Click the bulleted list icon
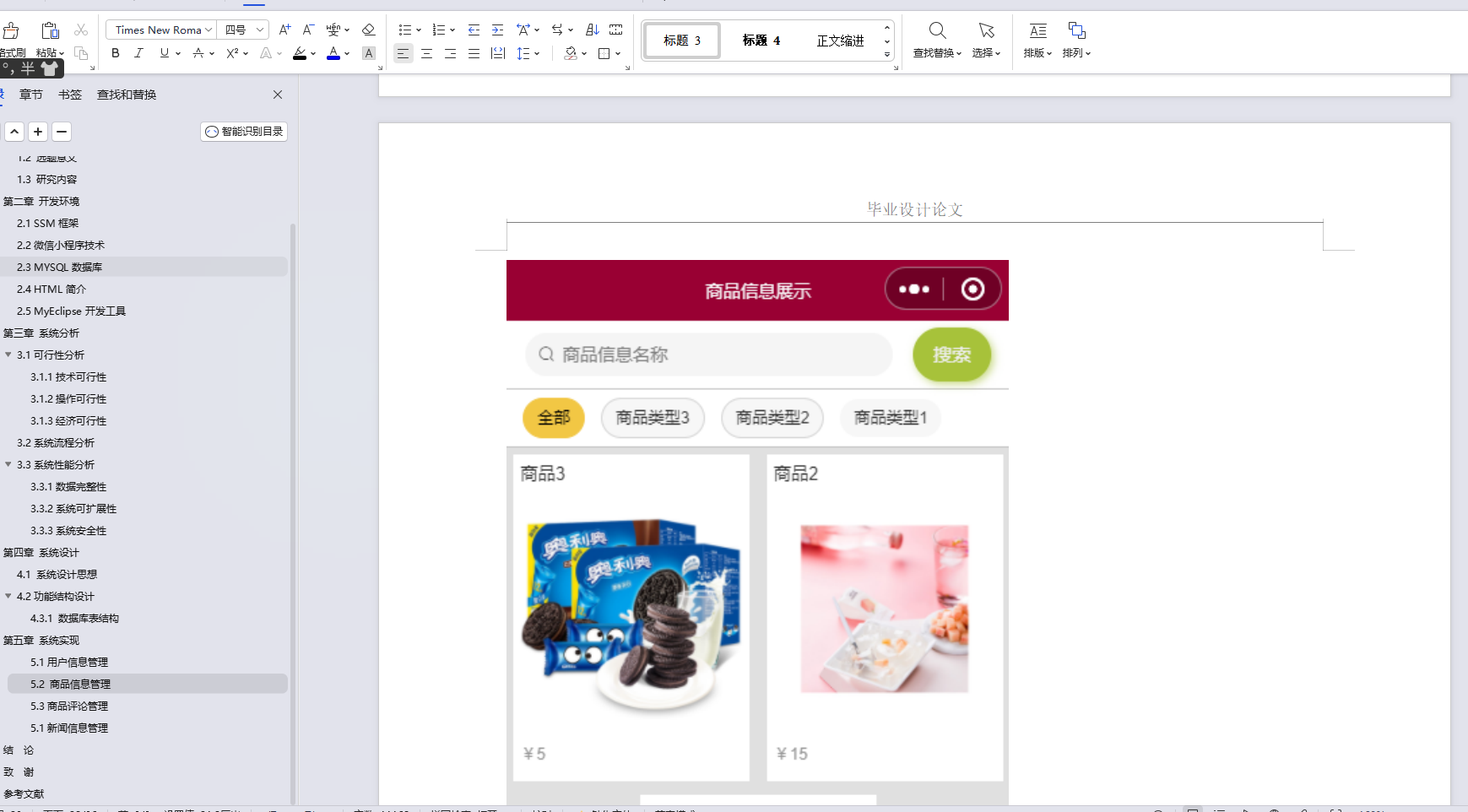 (405, 30)
